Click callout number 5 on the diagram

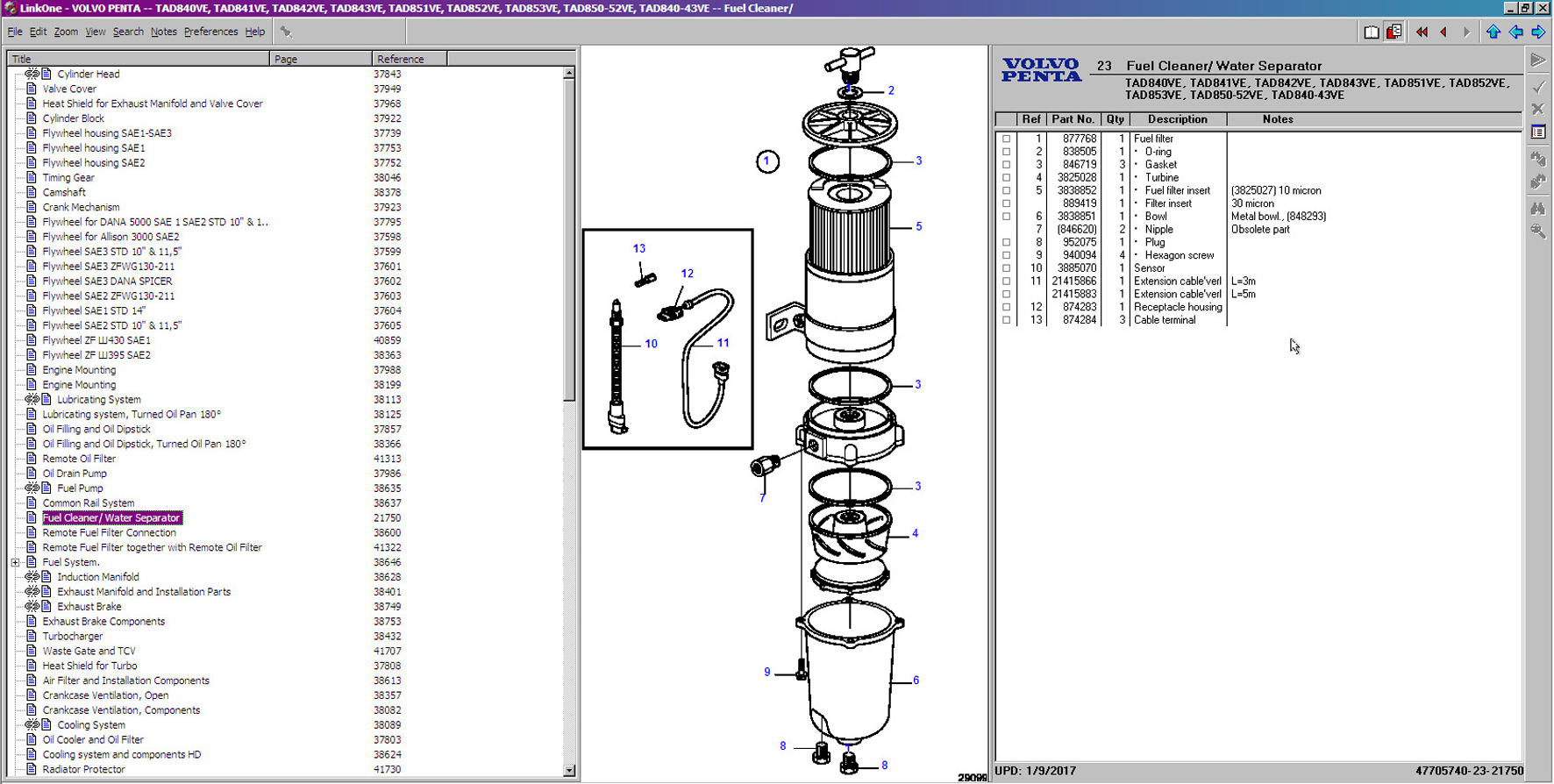pos(918,226)
